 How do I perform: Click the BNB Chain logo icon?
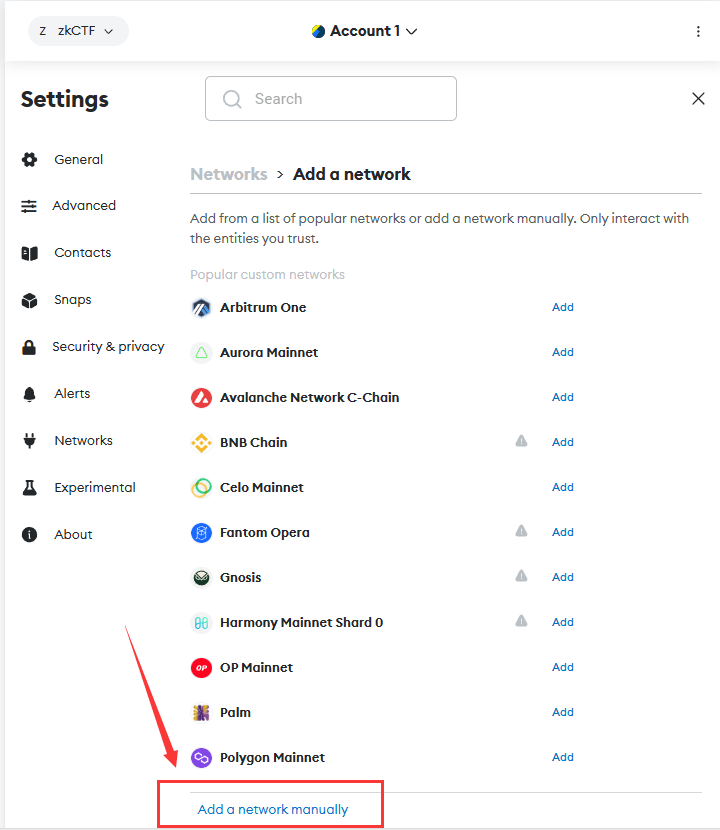(201, 443)
